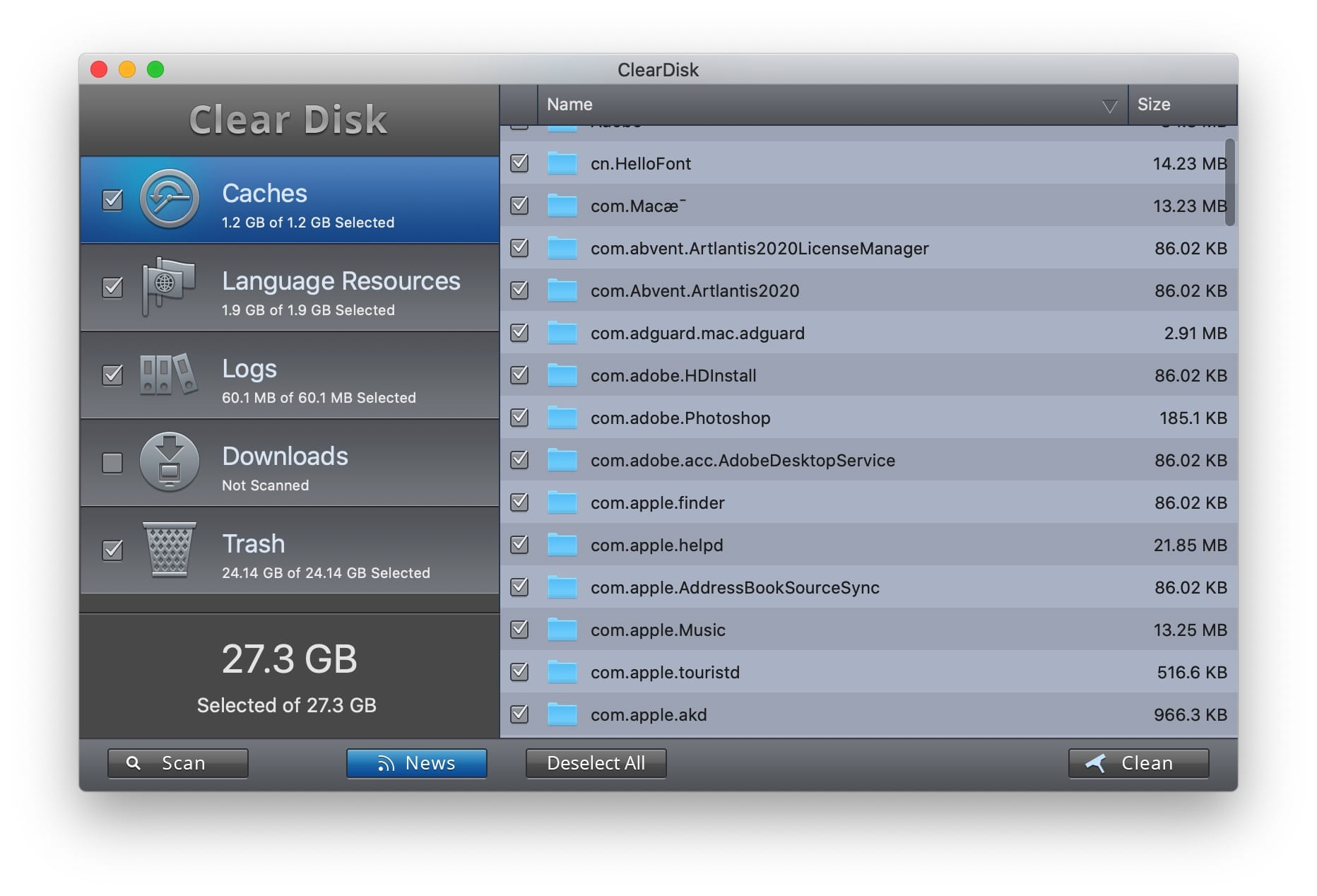The height and width of the screenshot is (896, 1317).
Task: Click the com.abvent.Artlantis2020LicenseManager folder icon
Action: tap(562, 248)
